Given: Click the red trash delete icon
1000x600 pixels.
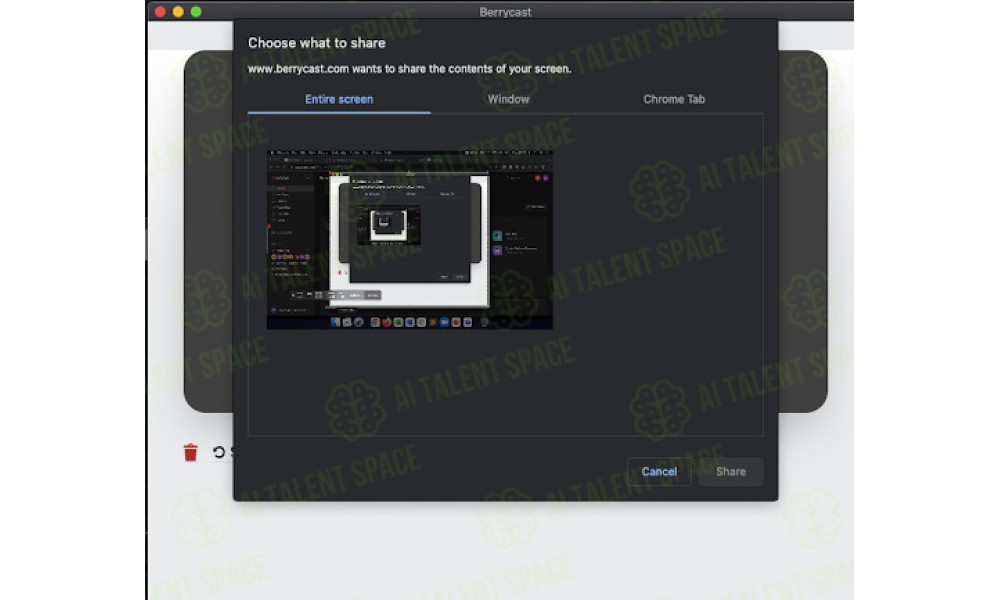Looking at the screenshot, I should (191, 452).
